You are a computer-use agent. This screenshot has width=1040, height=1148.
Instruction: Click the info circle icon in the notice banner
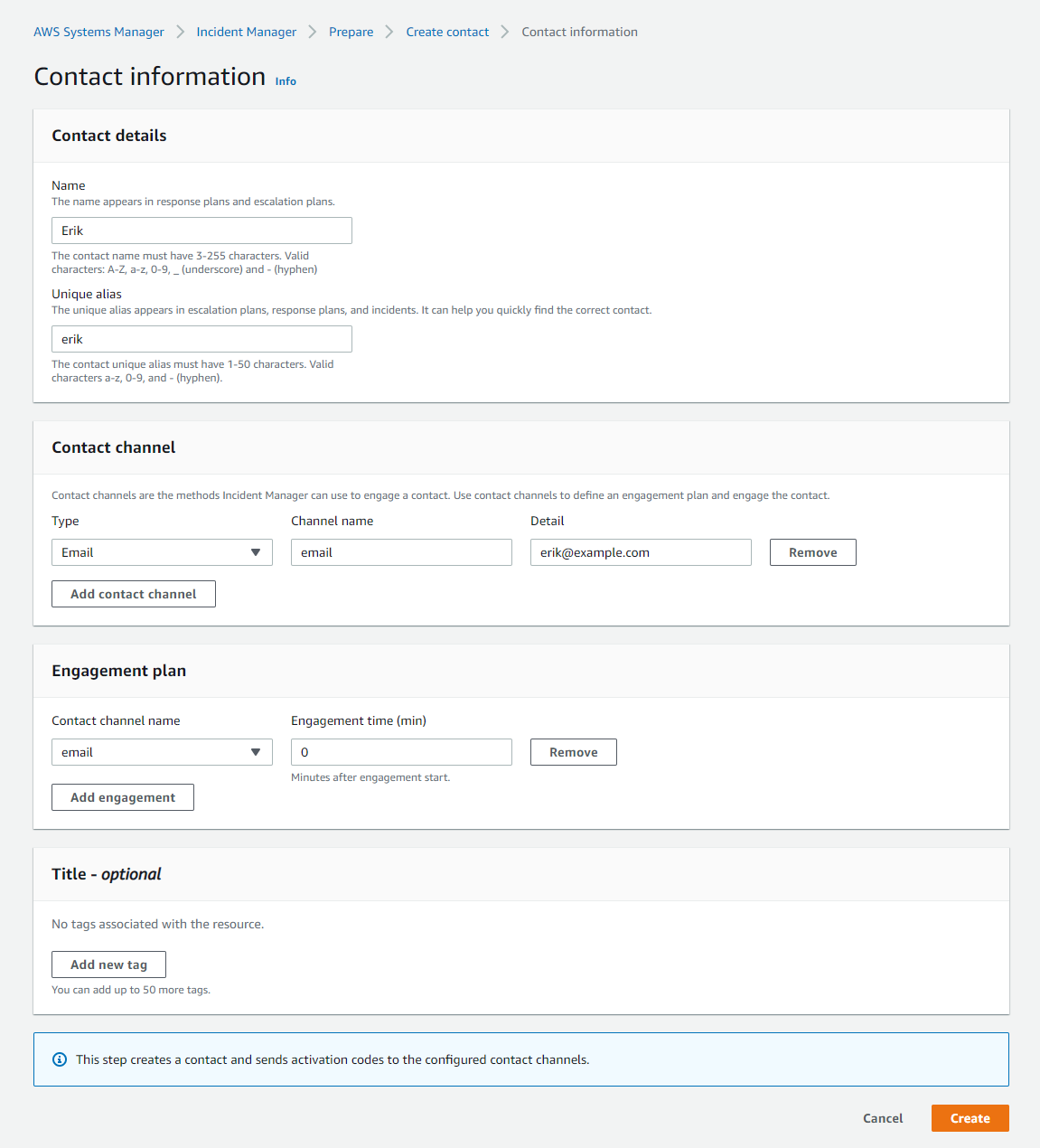pos(60,1059)
